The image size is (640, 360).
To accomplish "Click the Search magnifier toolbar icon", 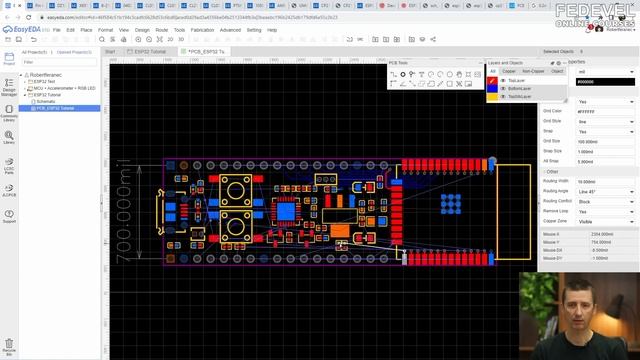I will [102, 40].
